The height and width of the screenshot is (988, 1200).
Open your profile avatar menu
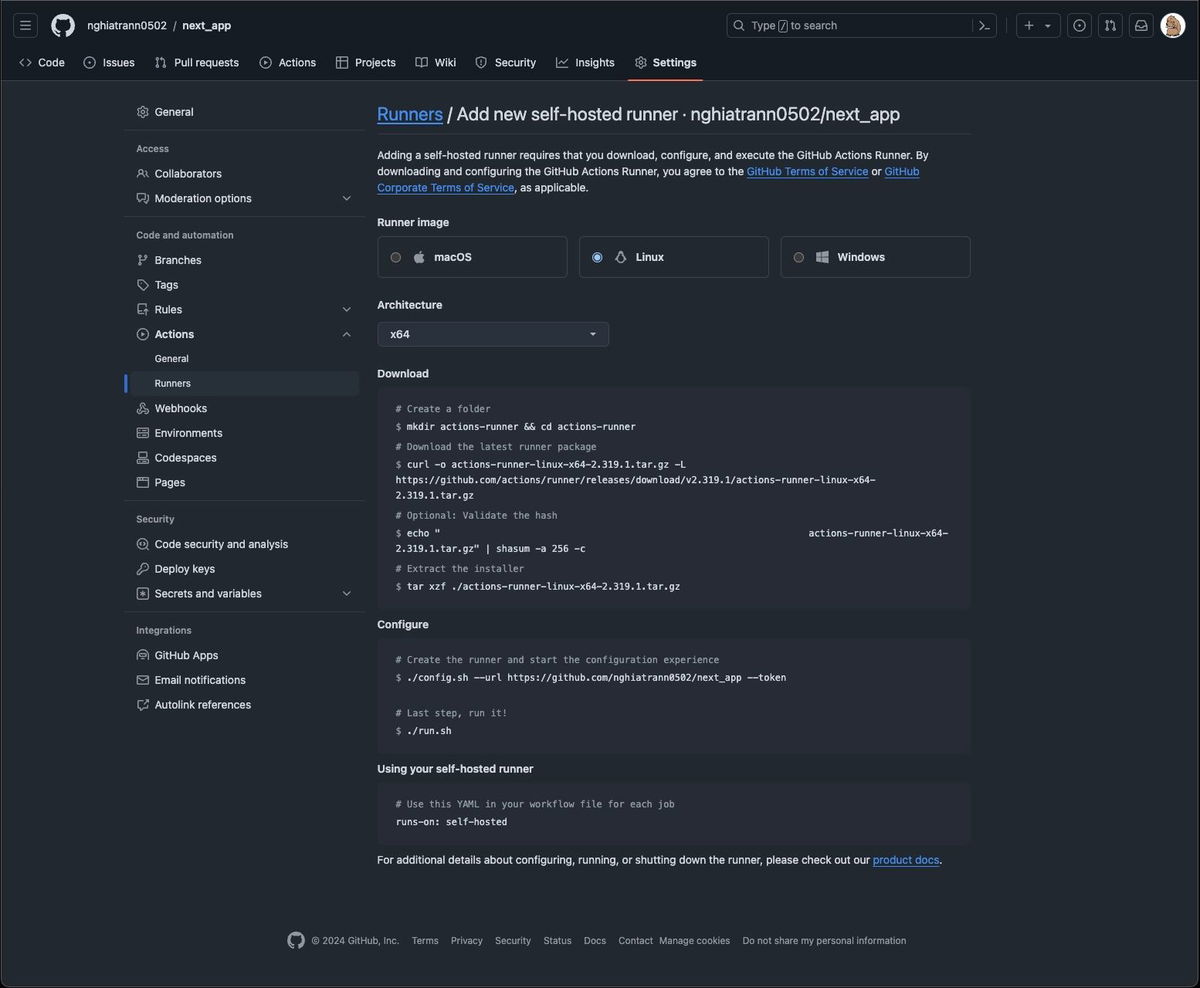pyautogui.click(x=1172, y=25)
